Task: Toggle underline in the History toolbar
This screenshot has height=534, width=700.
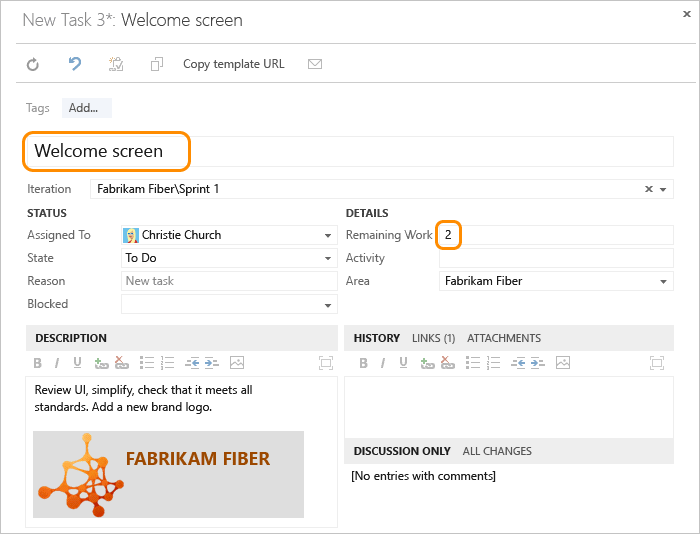Action: 404,363
